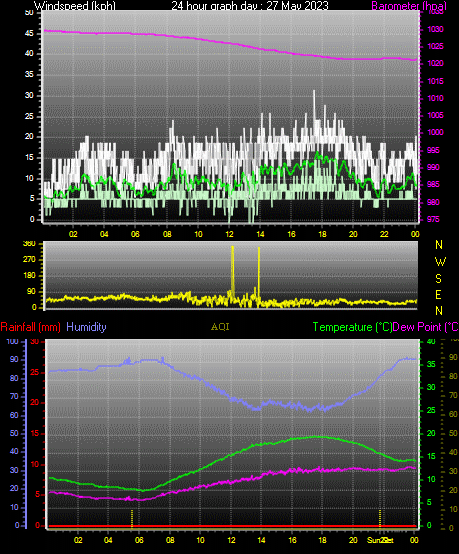
Task: Click the 70 value on the blue humidity axis
Action: pos(14,396)
